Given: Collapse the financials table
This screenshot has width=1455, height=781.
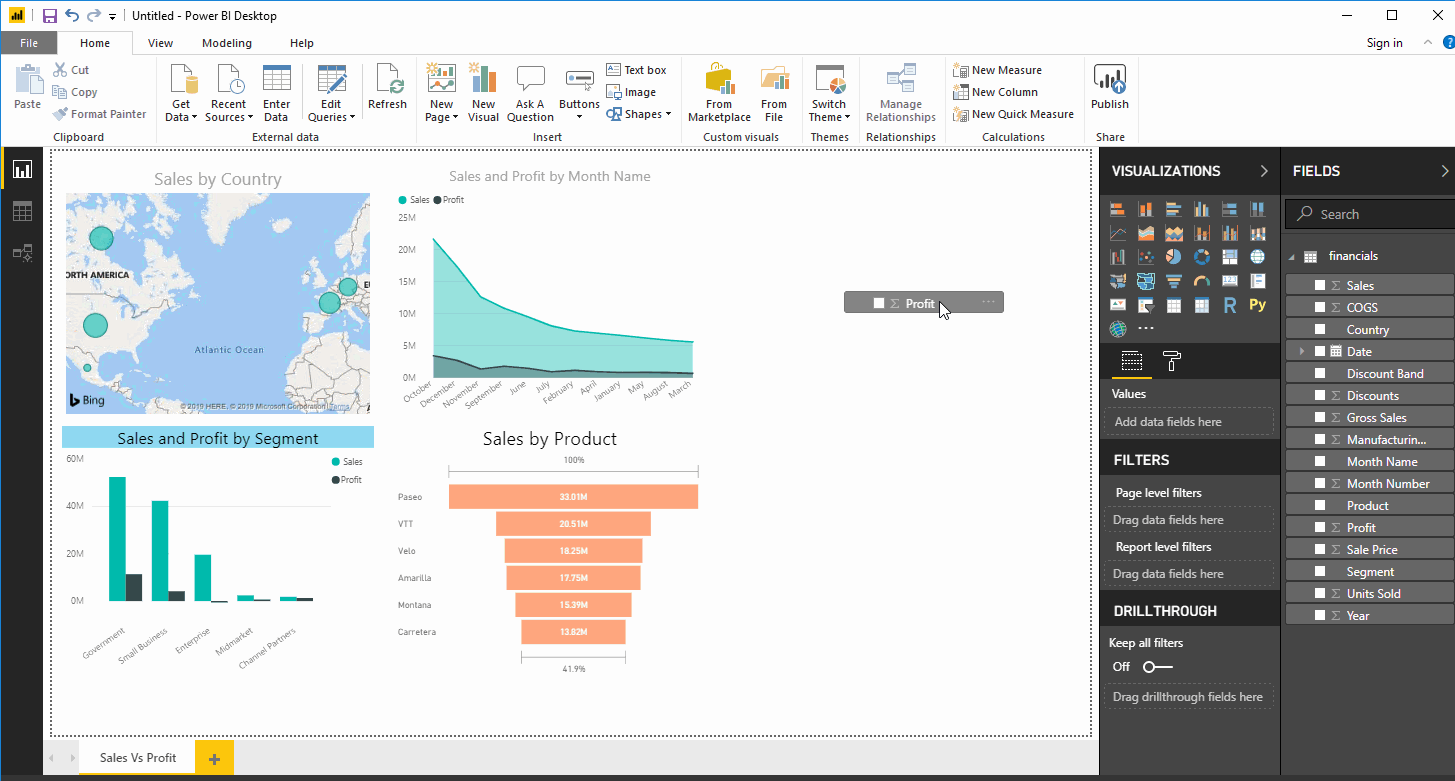Looking at the screenshot, I should (x=1291, y=257).
